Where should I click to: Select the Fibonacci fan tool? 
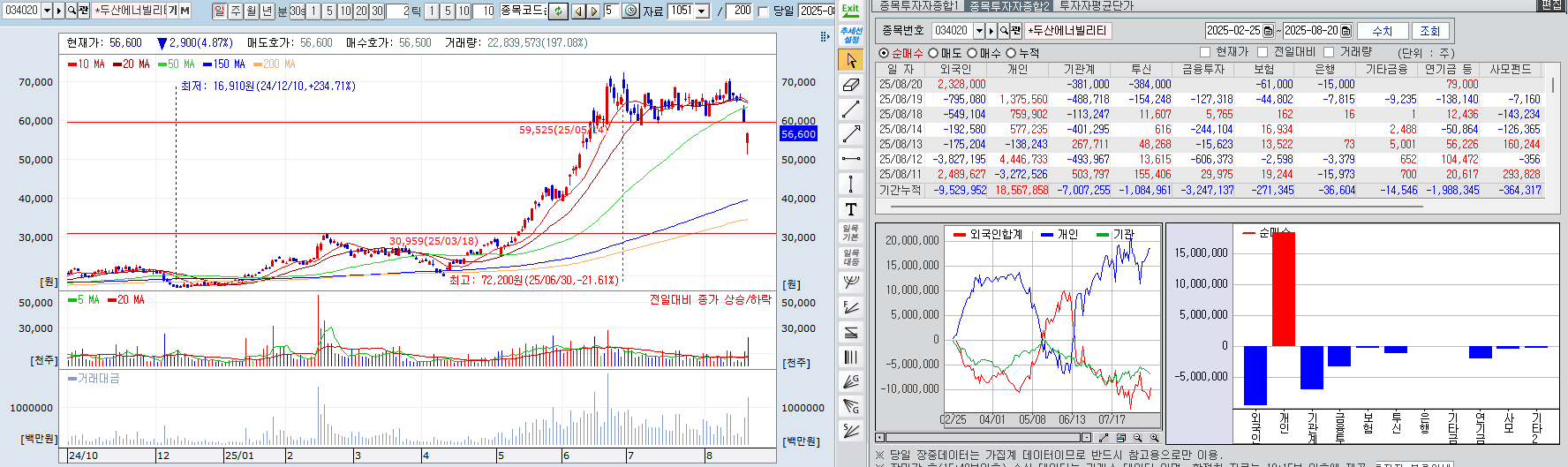coord(850,307)
